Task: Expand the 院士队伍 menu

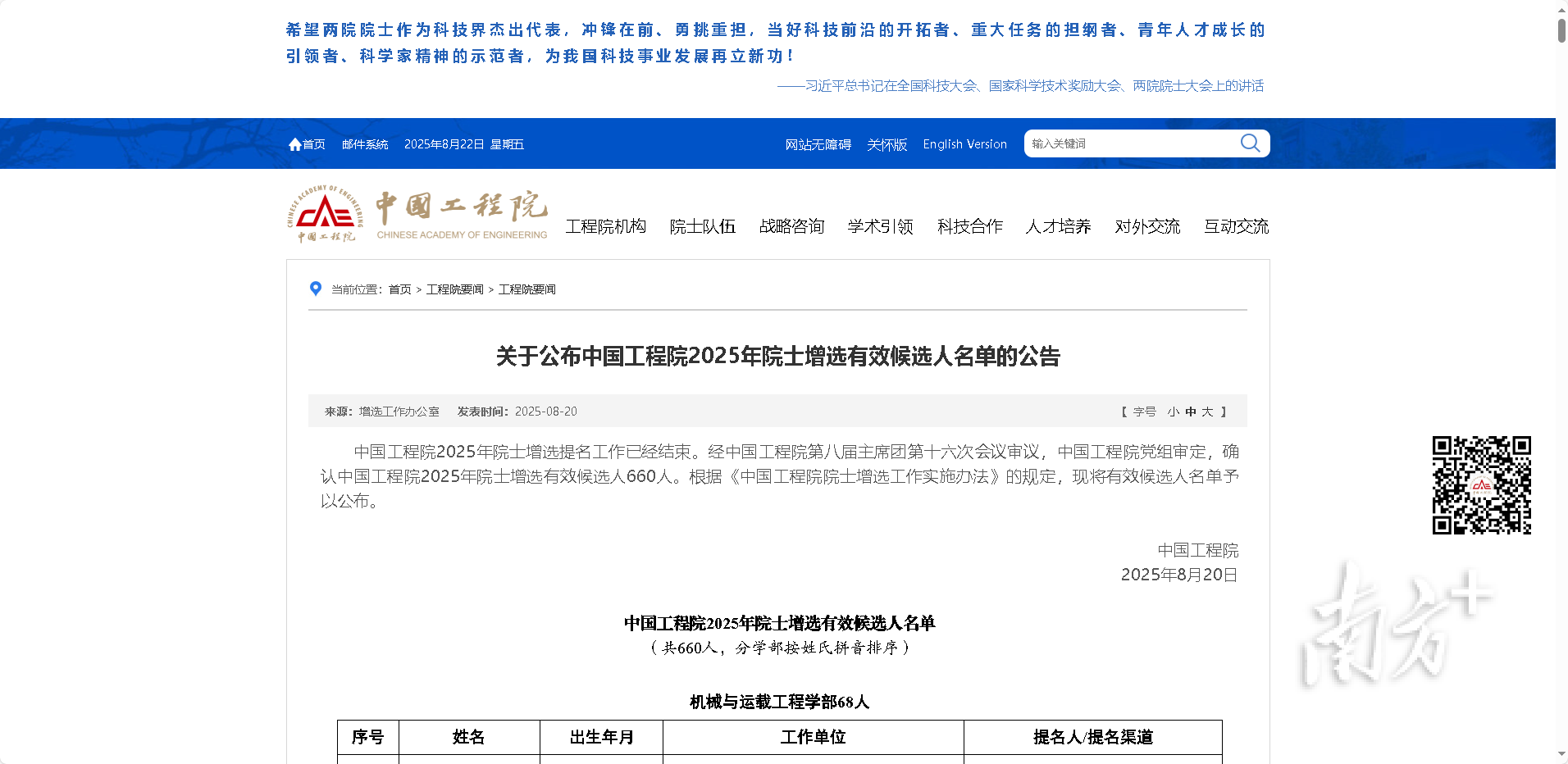Action: pyautogui.click(x=702, y=226)
